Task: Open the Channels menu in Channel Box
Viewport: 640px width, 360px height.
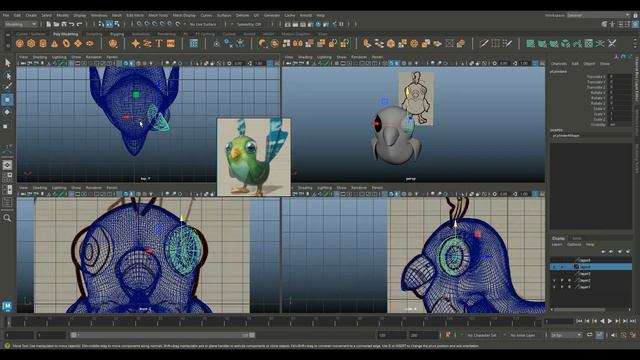Action: coord(559,64)
